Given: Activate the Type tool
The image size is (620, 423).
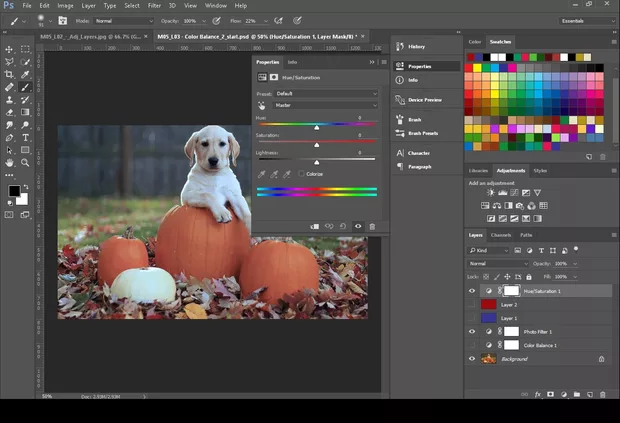Looking at the screenshot, I should pos(26,137).
